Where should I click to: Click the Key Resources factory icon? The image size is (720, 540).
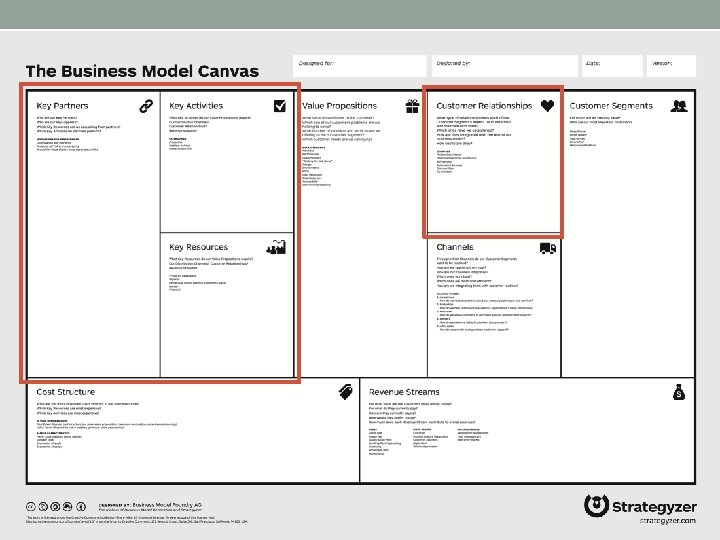(276, 247)
